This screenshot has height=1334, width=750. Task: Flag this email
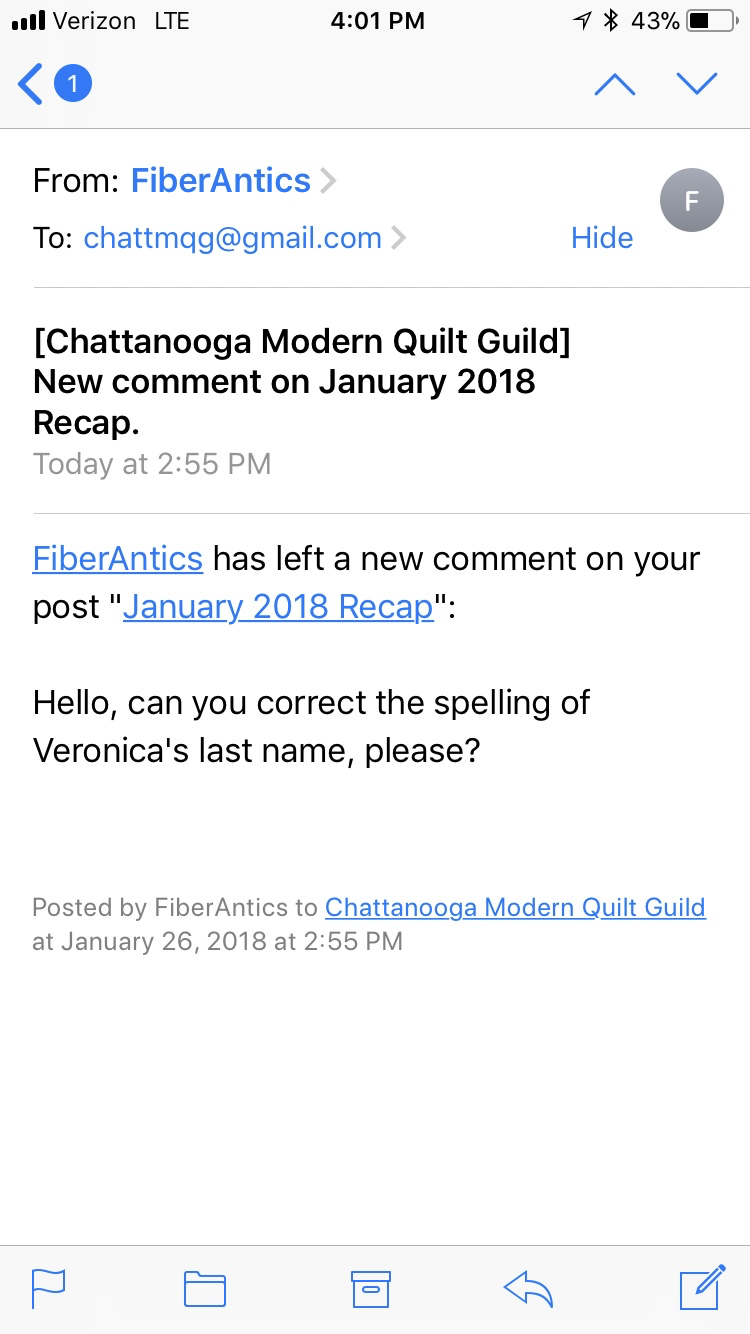coord(48,1288)
